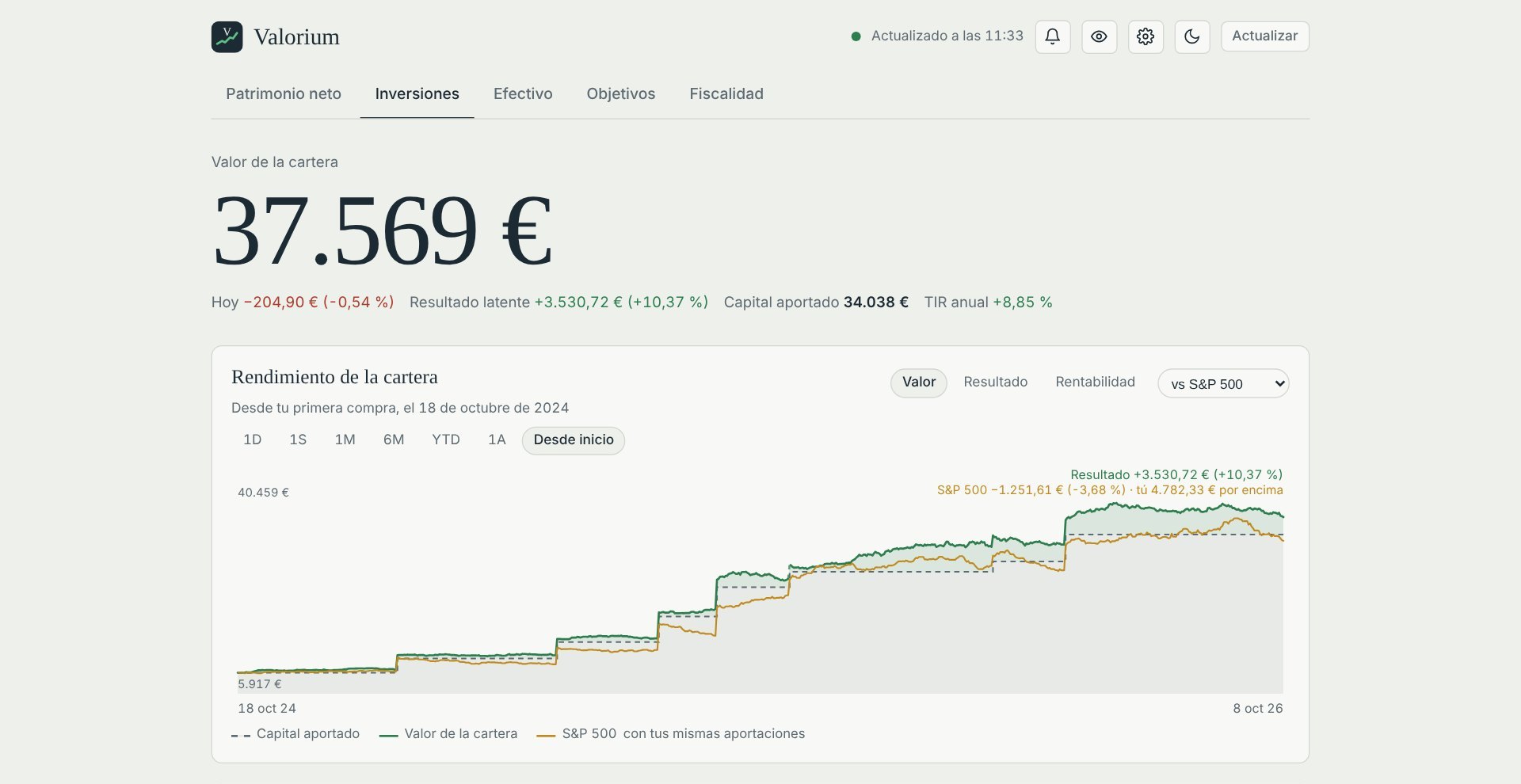Click the chart's 'Resultado +3.530,72 €' annotation
This screenshot has width=1521, height=784.
coord(1176,475)
